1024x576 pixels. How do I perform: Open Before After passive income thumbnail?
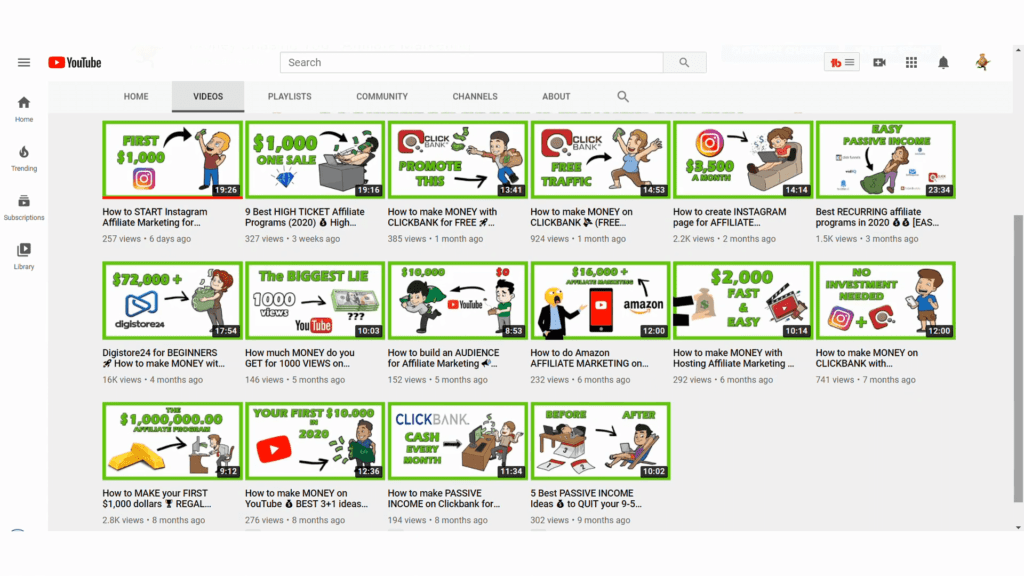pyautogui.click(x=600, y=441)
